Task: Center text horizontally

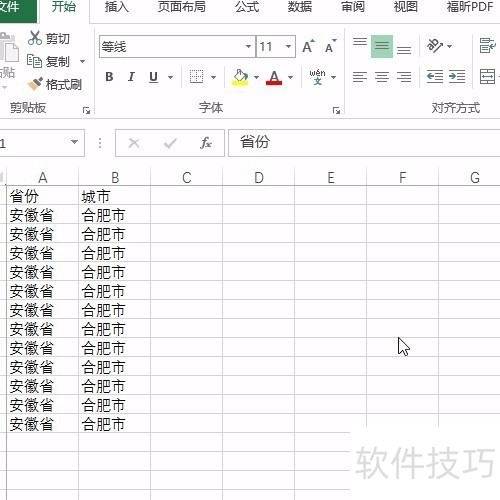Action: click(x=382, y=77)
